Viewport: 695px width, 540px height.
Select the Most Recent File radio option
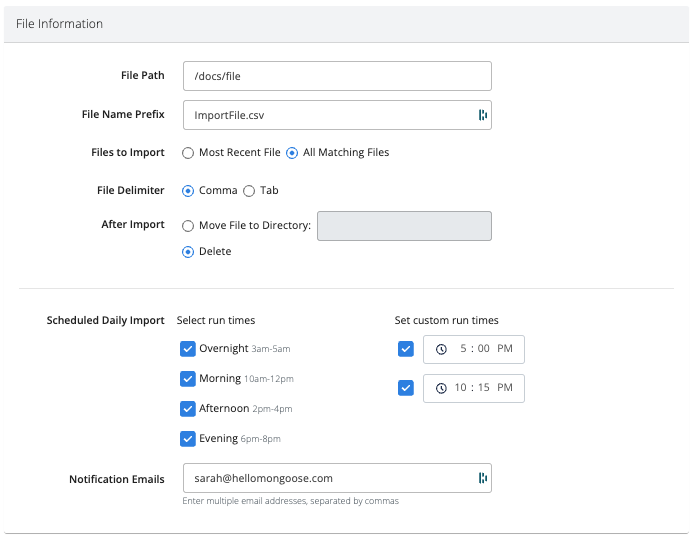coord(188,153)
